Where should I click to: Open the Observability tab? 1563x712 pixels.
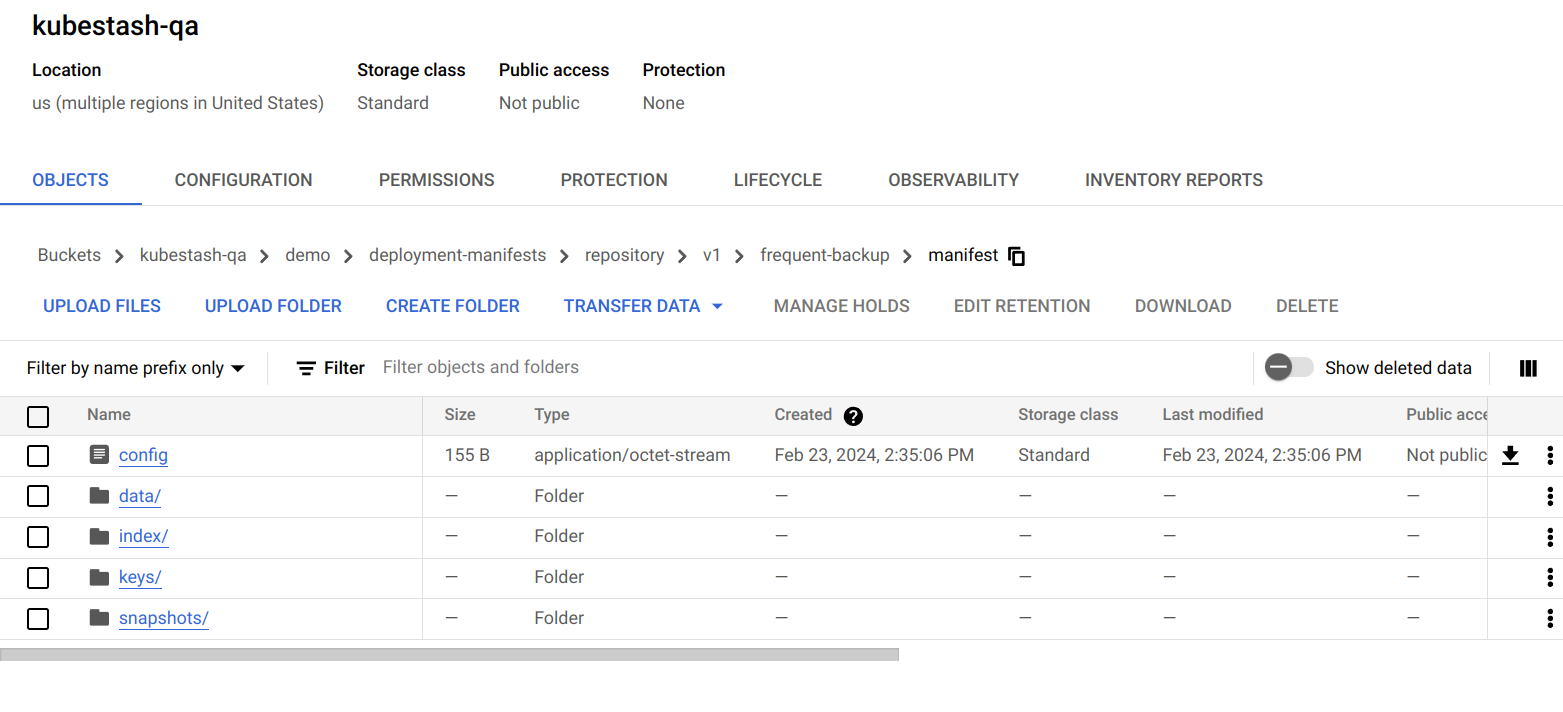coord(953,180)
